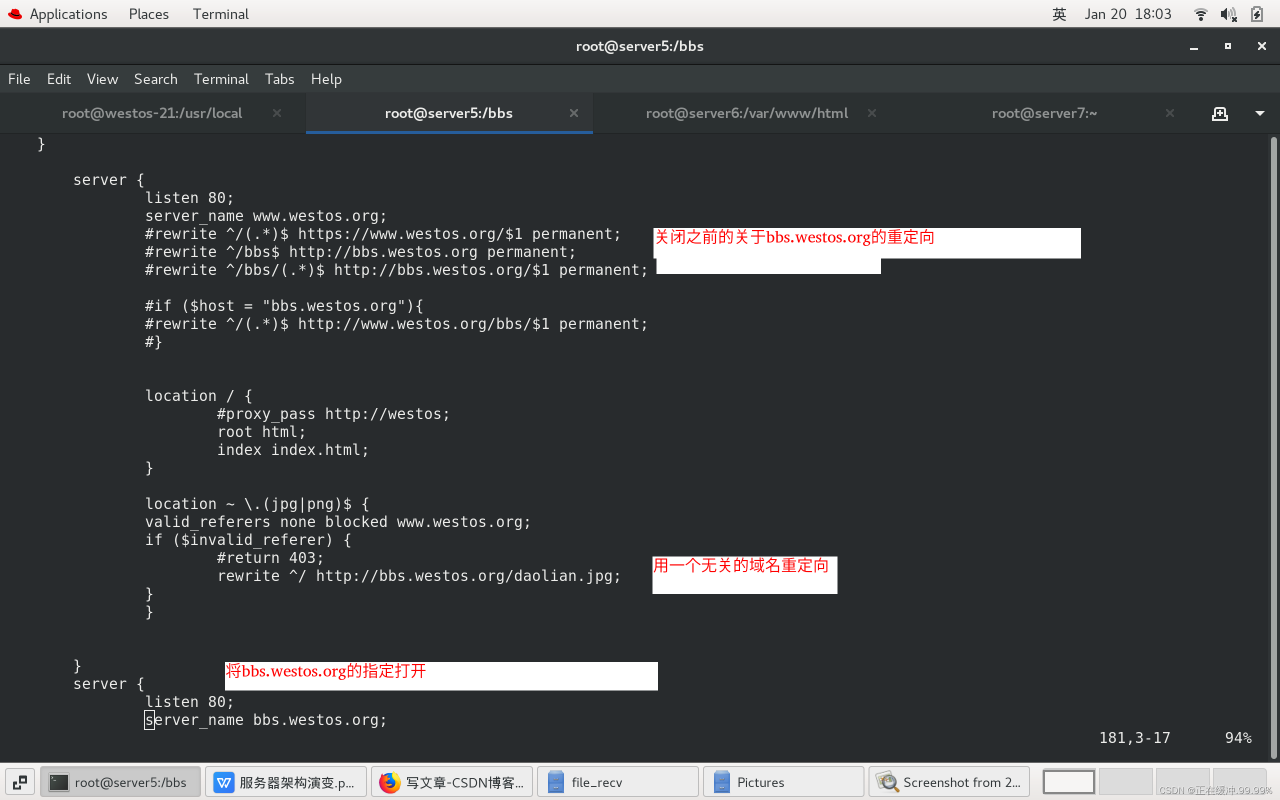Click the server_name www.westos.org; line
This screenshot has width=1280, height=800.
266,216
